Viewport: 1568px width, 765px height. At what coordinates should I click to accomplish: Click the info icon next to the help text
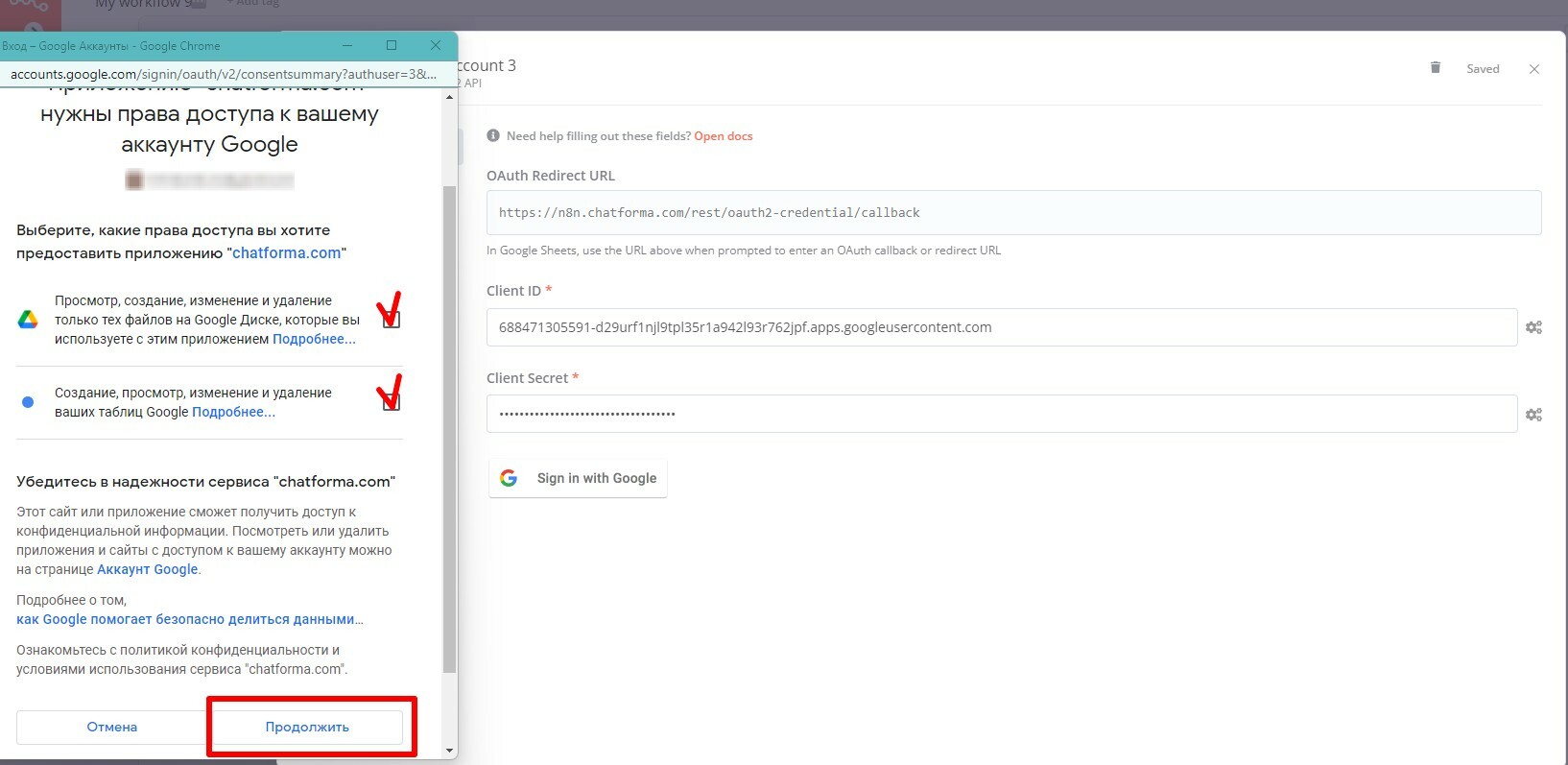pyautogui.click(x=493, y=135)
